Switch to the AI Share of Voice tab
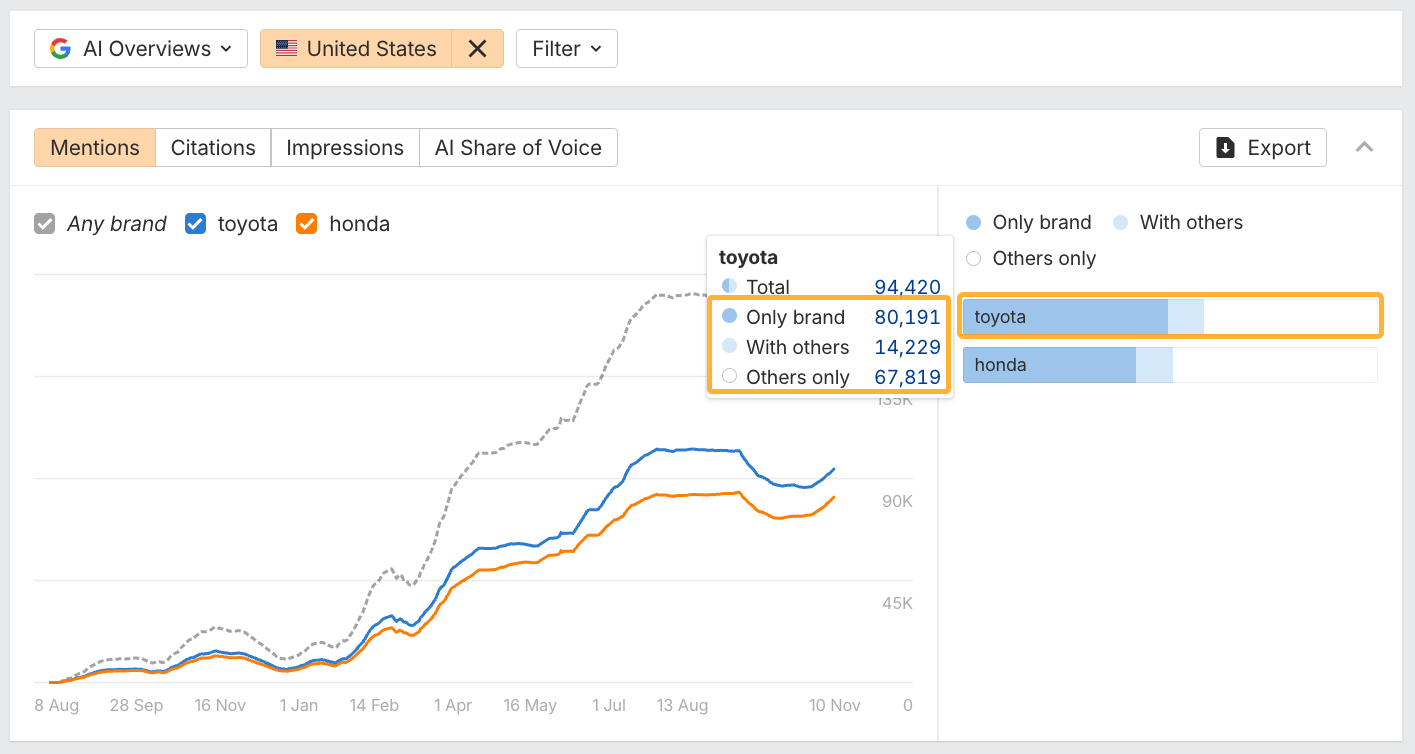Image resolution: width=1415 pixels, height=754 pixels. tap(518, 147)
